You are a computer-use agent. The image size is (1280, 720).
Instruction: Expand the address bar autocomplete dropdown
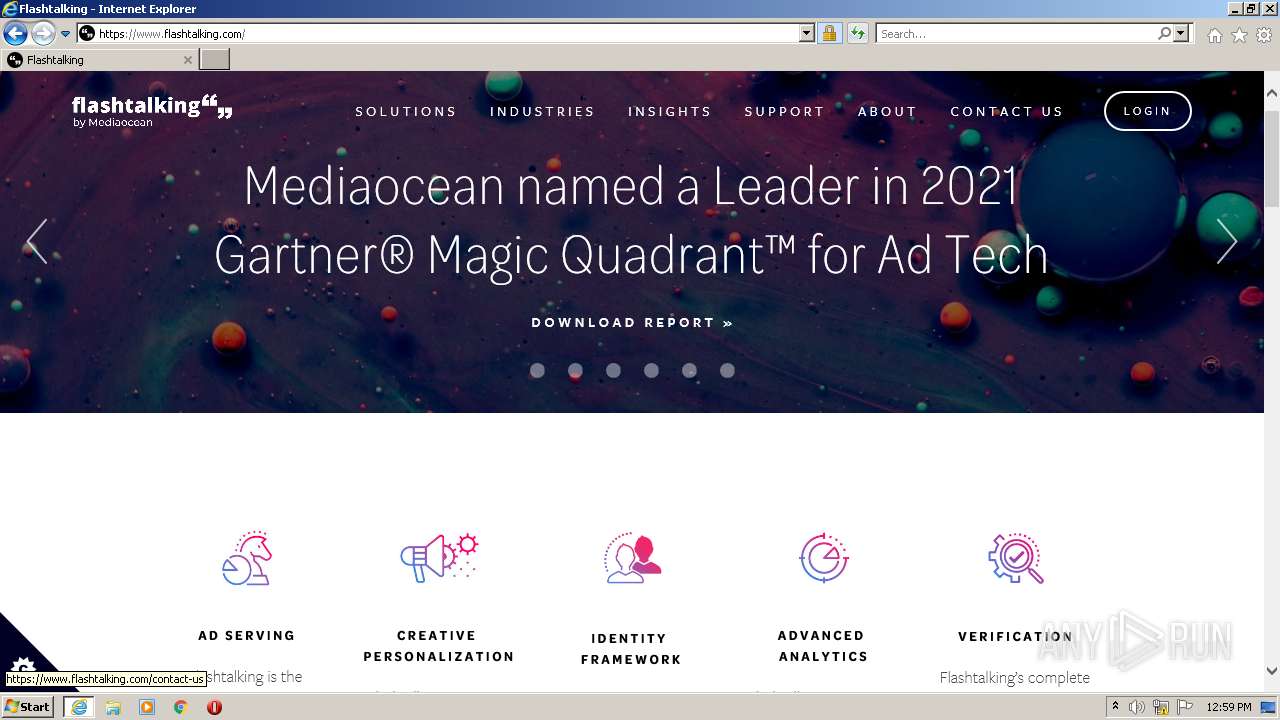coord(807,34)
